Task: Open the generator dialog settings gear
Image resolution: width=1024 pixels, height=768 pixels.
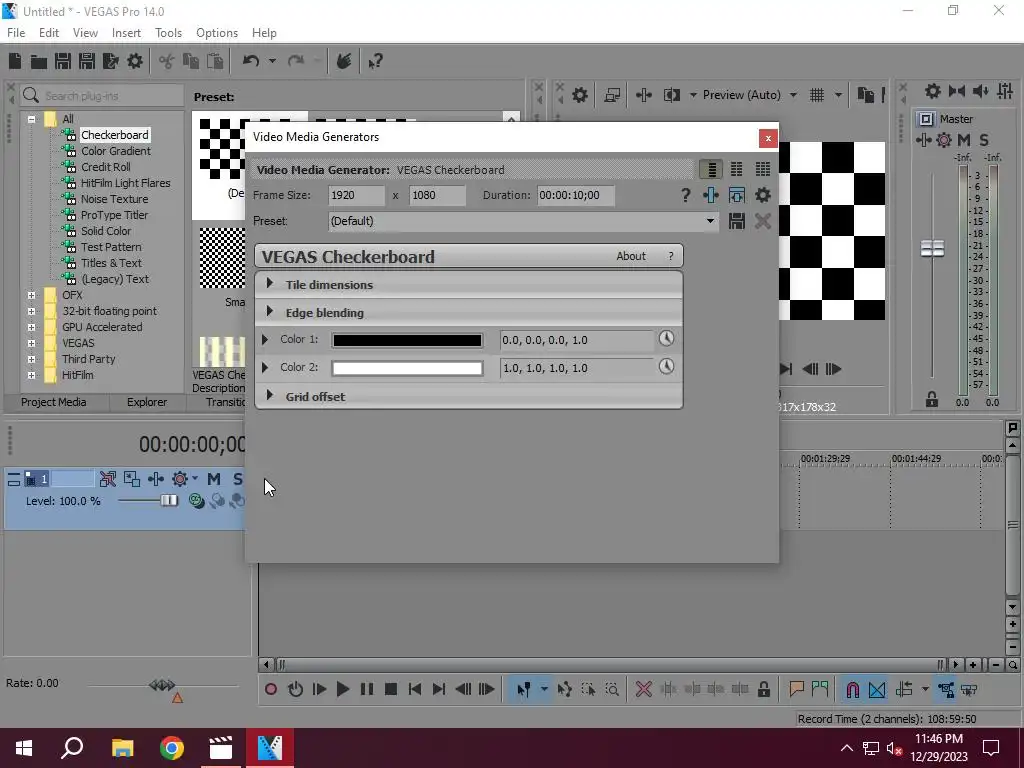Action: [x=763, y=195]
